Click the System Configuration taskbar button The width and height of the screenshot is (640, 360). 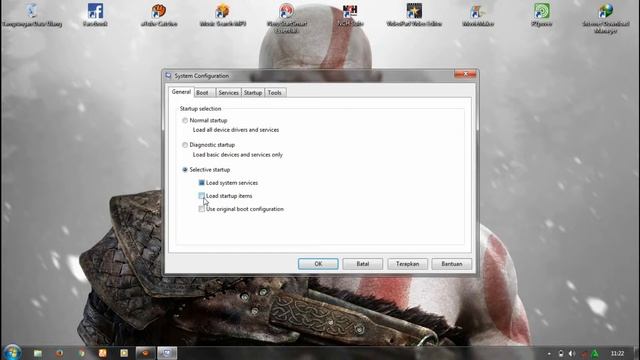point(167,353)
